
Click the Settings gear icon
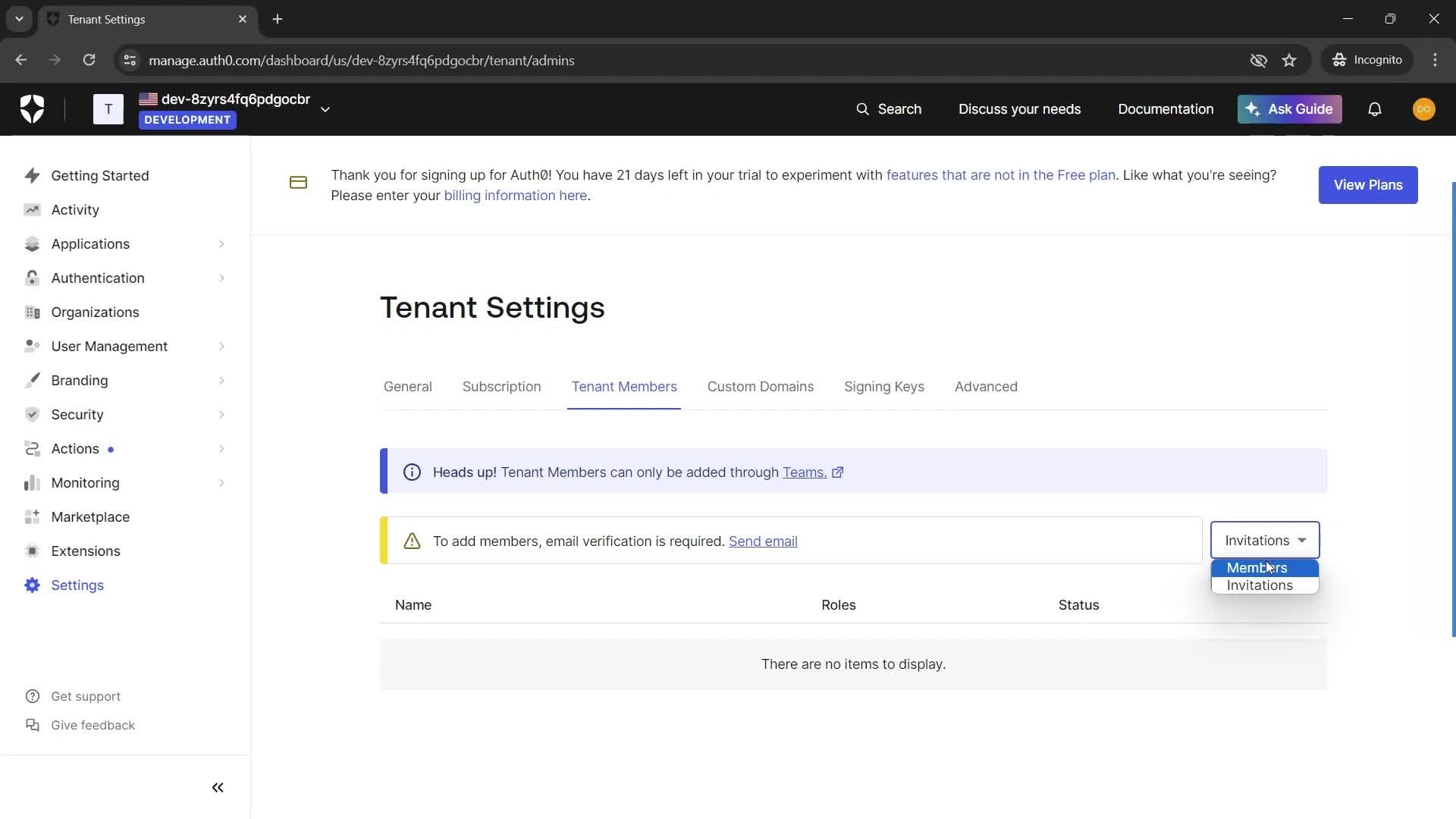[x=32, y=585]
